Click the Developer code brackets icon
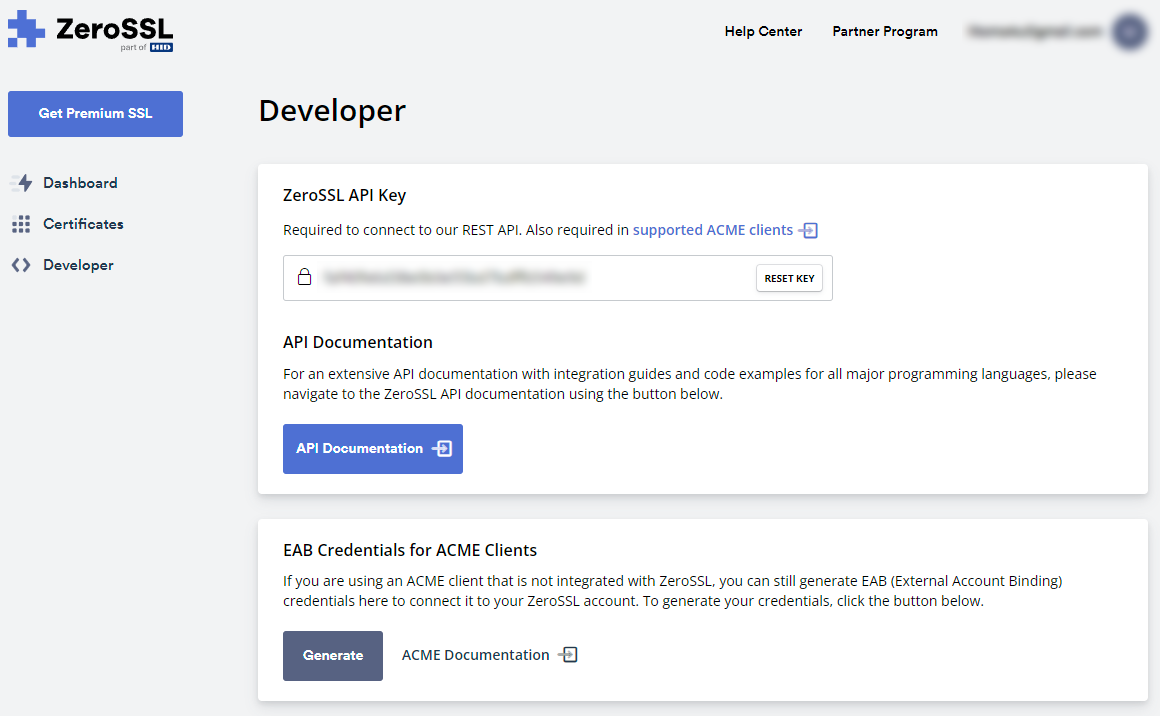Screen dimensions: 1160x716 pos(21,264)
